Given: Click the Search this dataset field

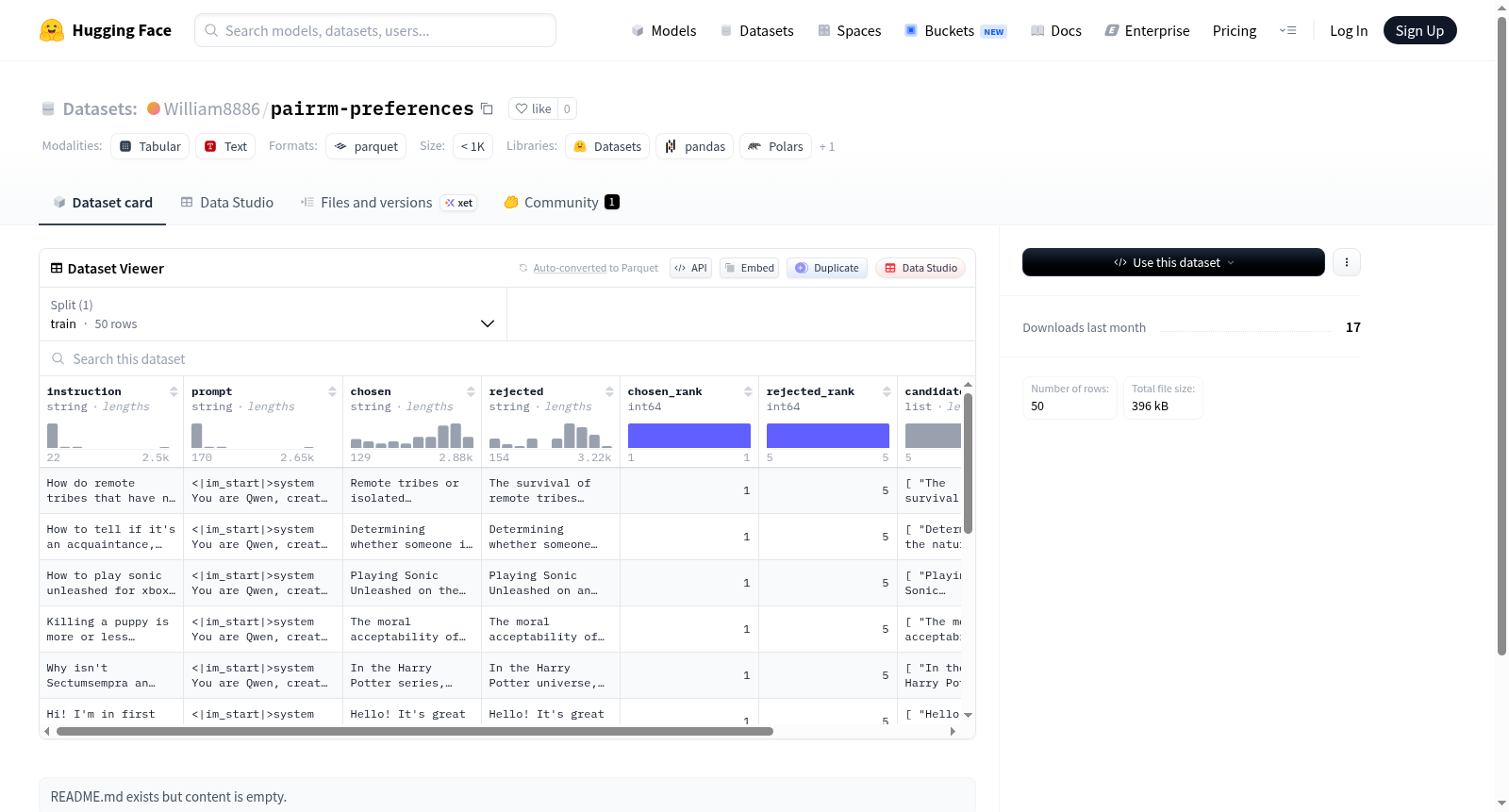Looking at the screenshot, I should click(507, 359).
